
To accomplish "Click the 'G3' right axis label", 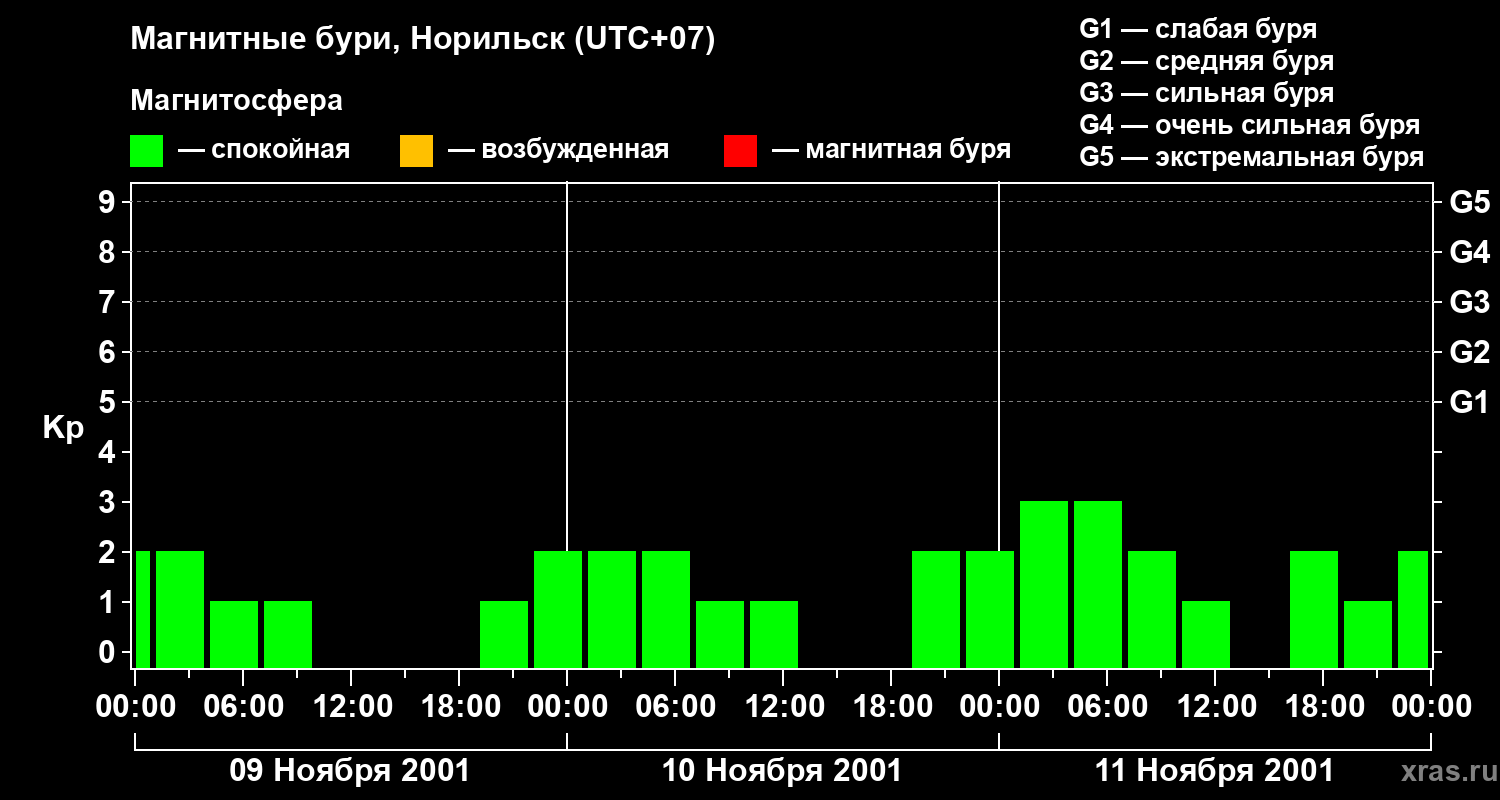I will tap(1470, 302).
